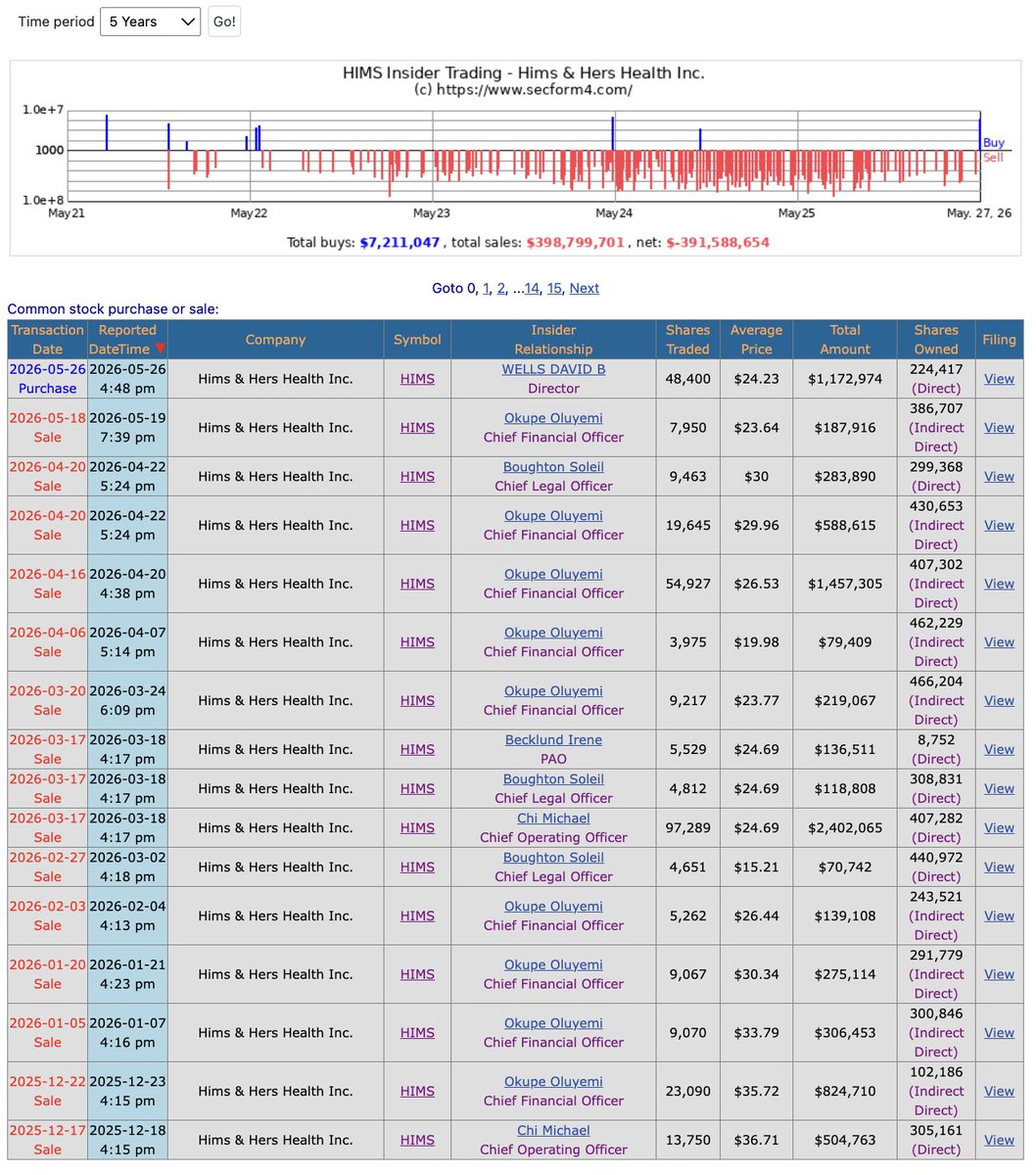Select the 23,090 shares traded cell
Screen dimensions: 1036x1175
(x=687, y=1091)
